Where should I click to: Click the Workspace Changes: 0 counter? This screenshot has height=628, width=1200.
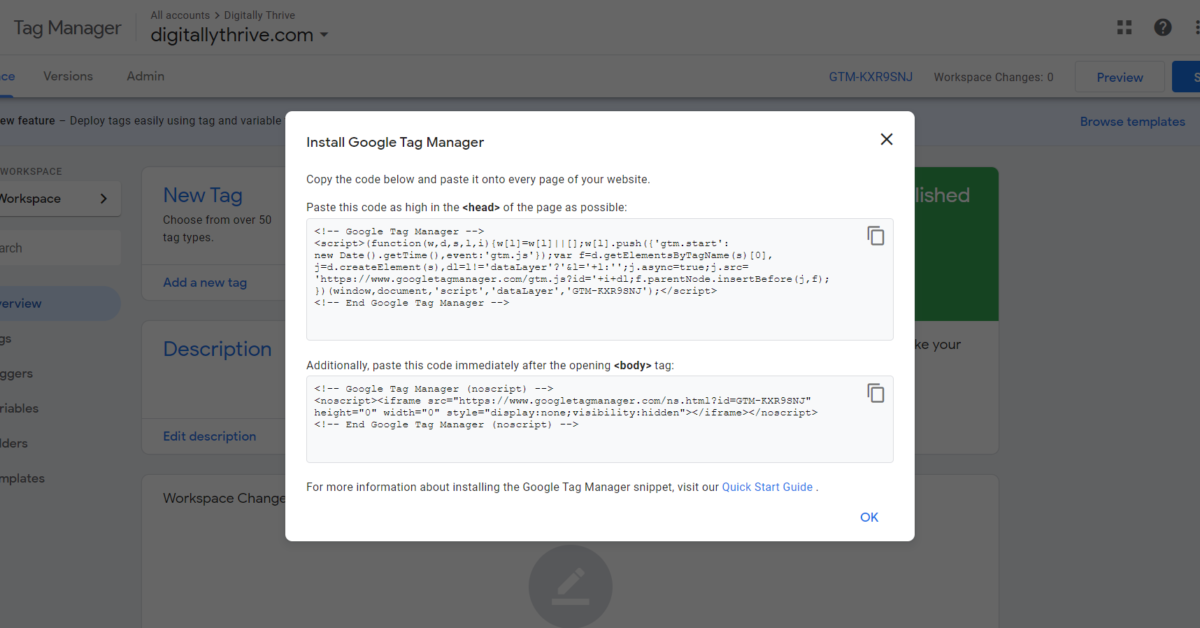pyautogui.click(x=994, y=77)
